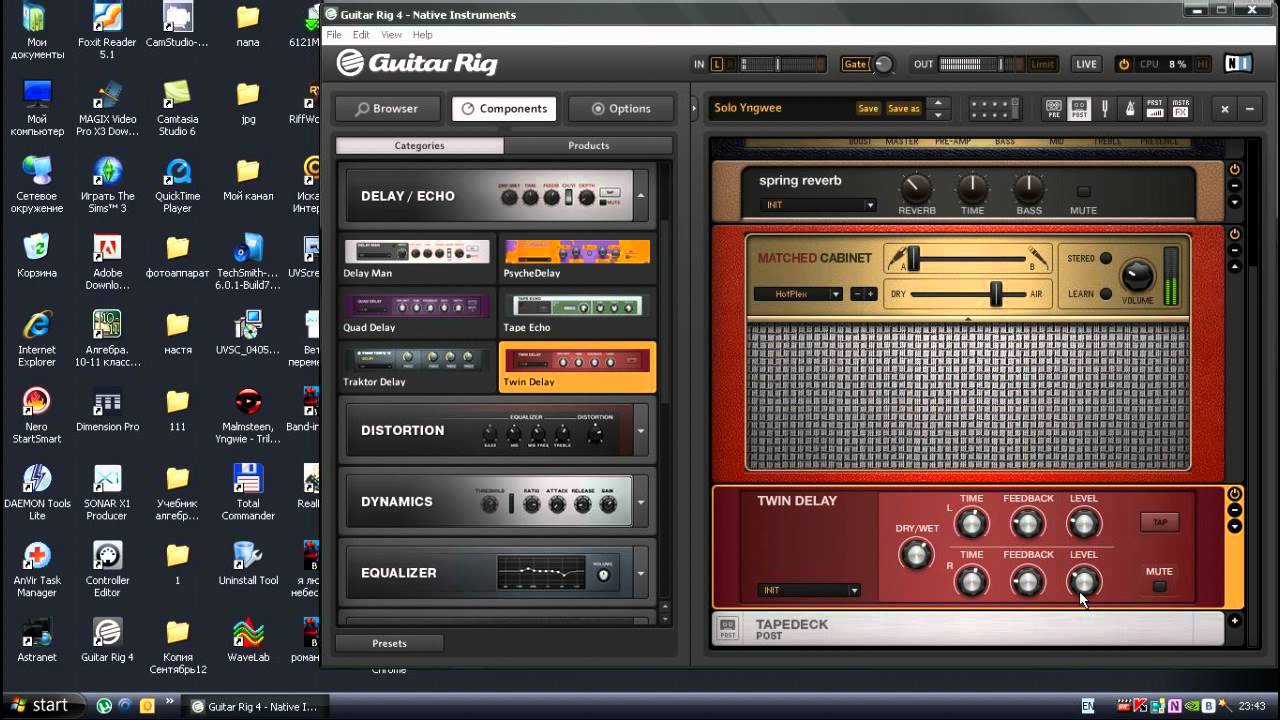Viewport: 1280px width, 720px height.
Task: Toggle the audio engine power button
Action: click(x=1123, y=64)
